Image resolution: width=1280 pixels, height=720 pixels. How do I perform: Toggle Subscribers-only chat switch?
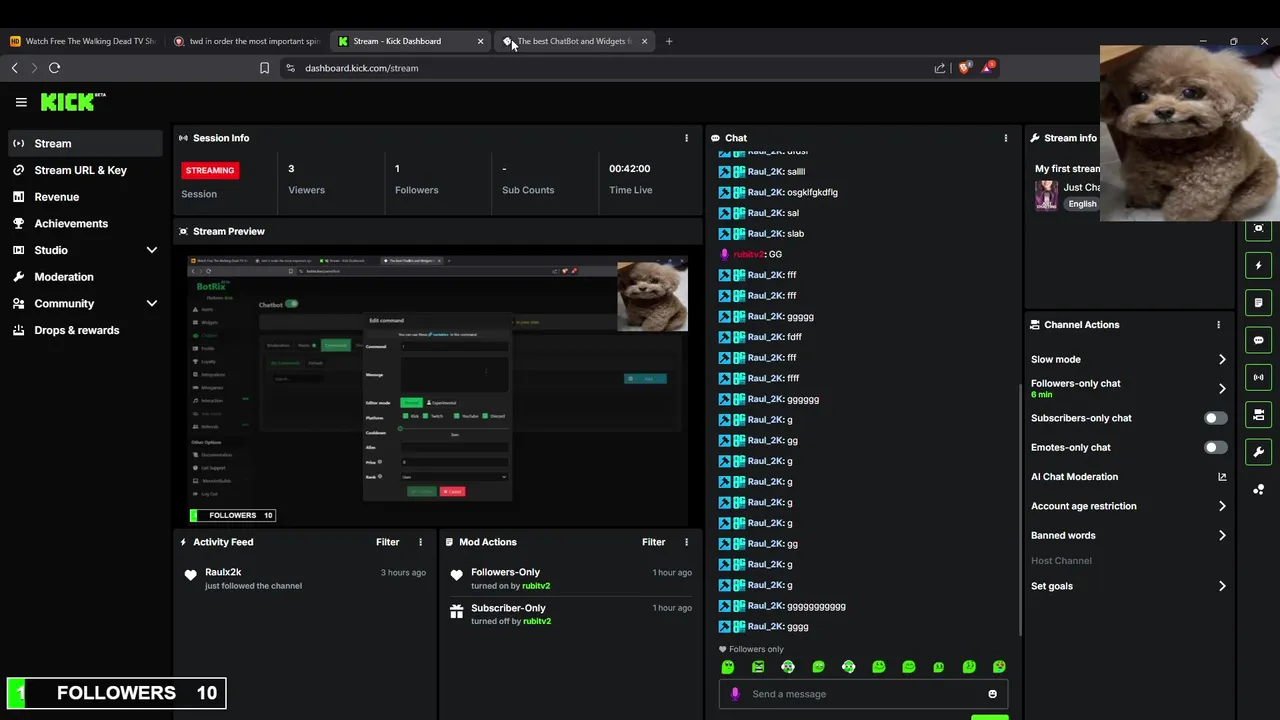1215,418
